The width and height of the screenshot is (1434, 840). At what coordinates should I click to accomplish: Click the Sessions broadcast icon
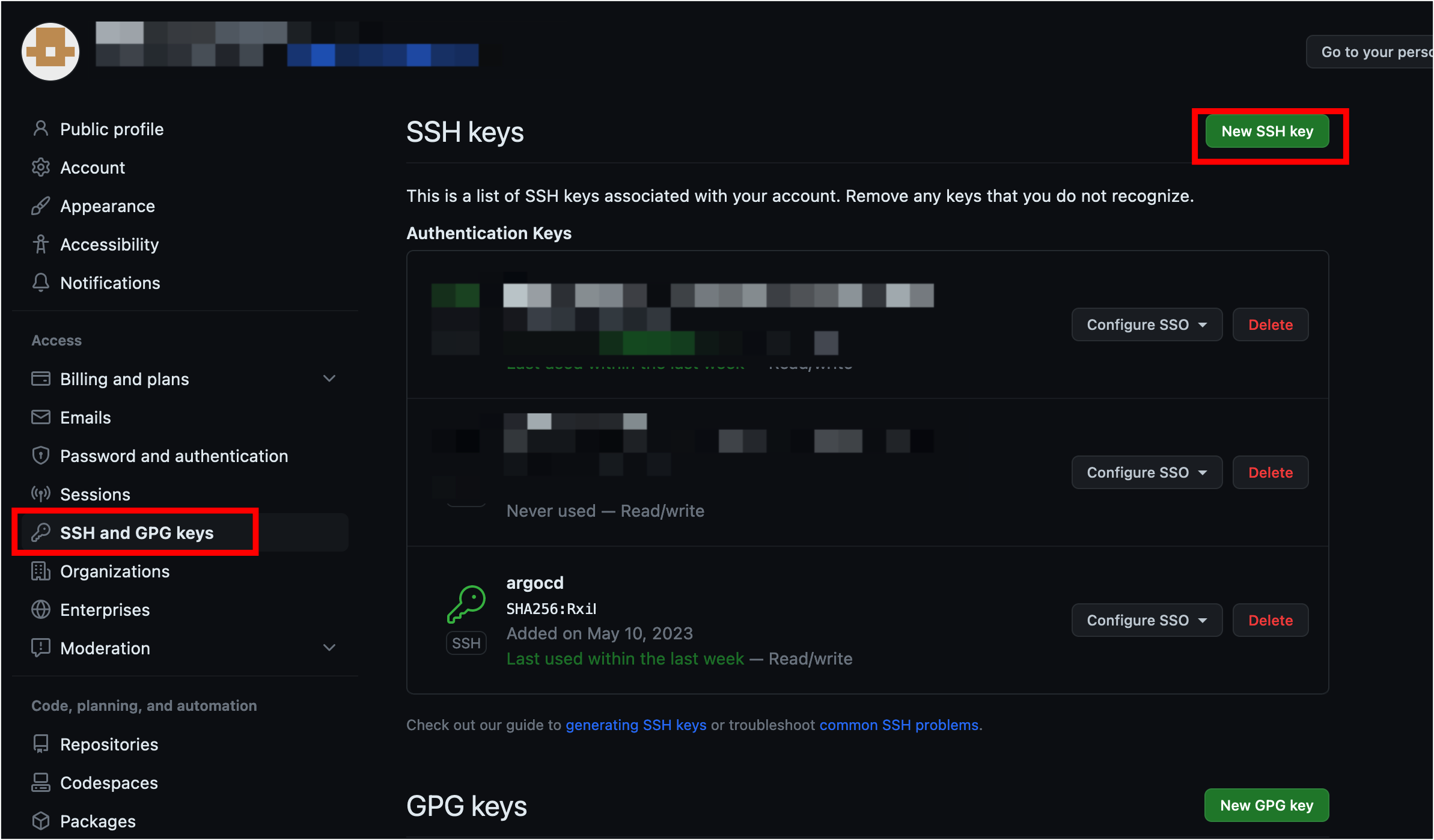(41, 494)
